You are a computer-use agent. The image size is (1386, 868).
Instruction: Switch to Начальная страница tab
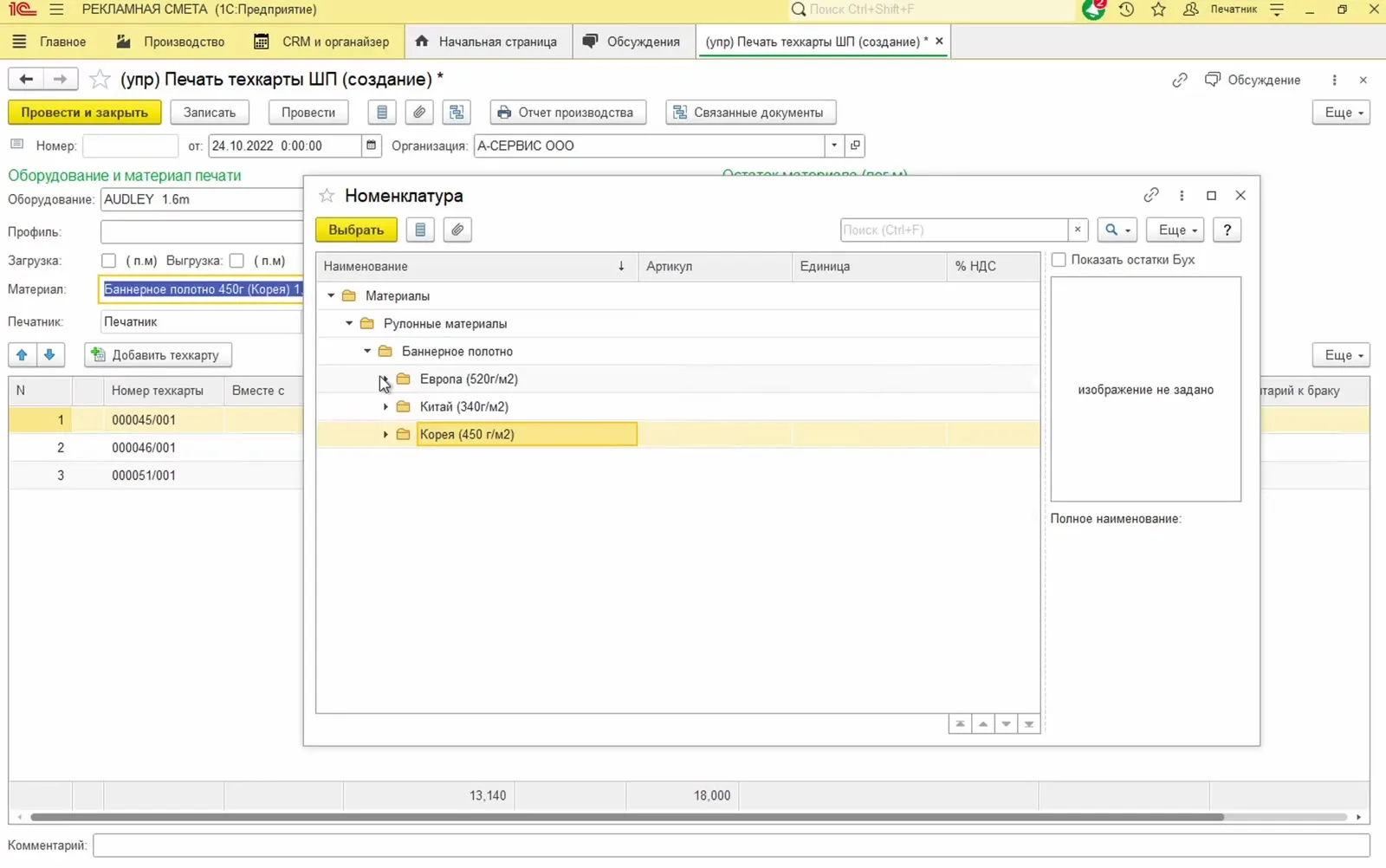pyautogui.click(x=486, y=42)
